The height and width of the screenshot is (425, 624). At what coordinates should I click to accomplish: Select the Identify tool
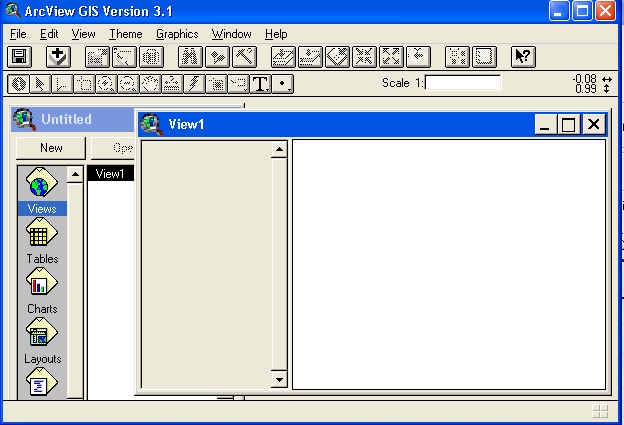(18, 84)
